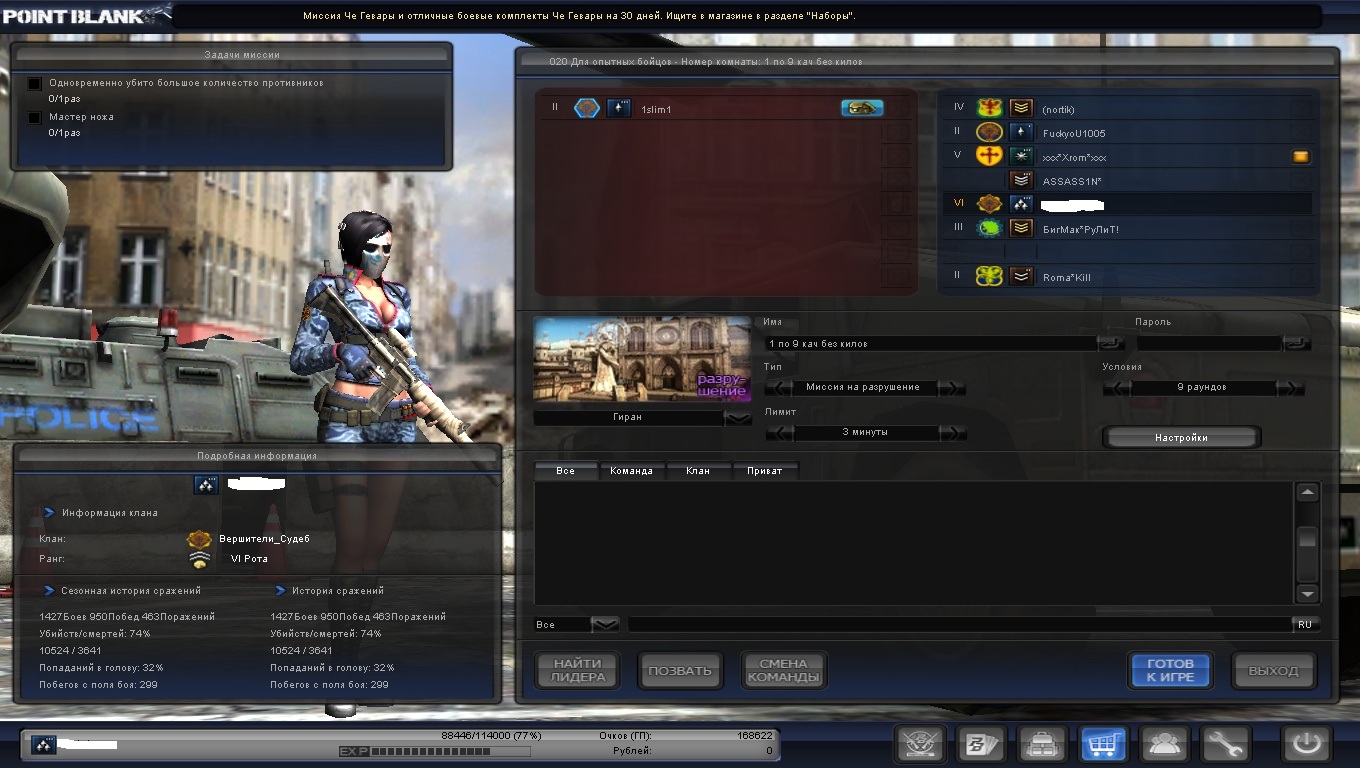Click (nortik)'s clan emblem
The width and height of the screenshot is (1360, 768).
989,108
